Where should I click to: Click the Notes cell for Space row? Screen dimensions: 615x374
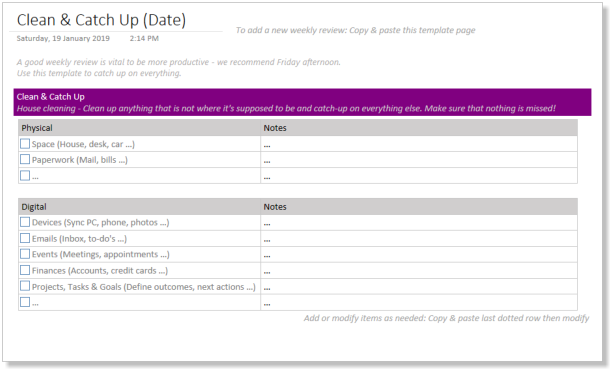(419, 144)
